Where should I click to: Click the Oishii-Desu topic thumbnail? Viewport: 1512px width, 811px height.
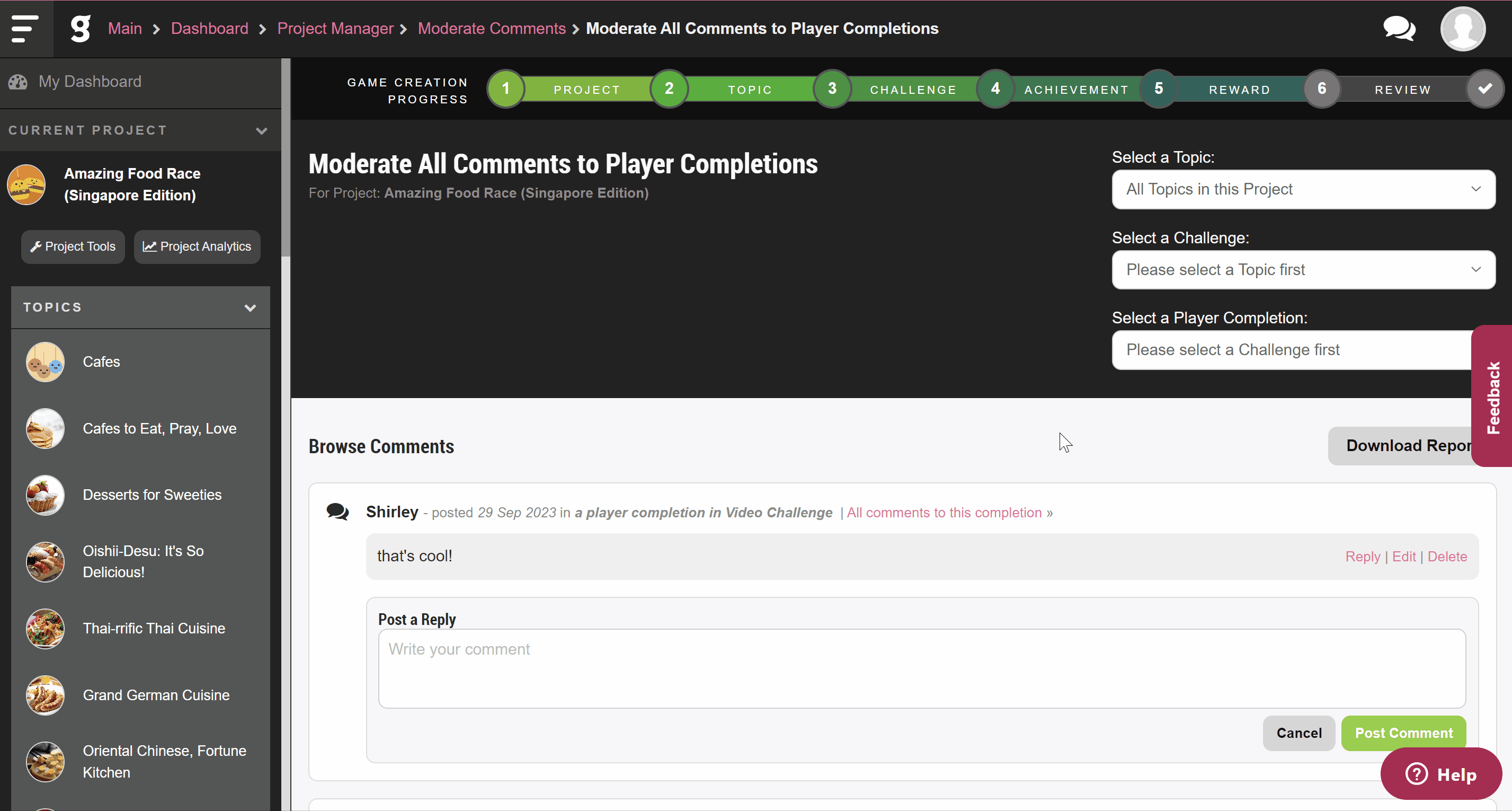tap(45, 562)
